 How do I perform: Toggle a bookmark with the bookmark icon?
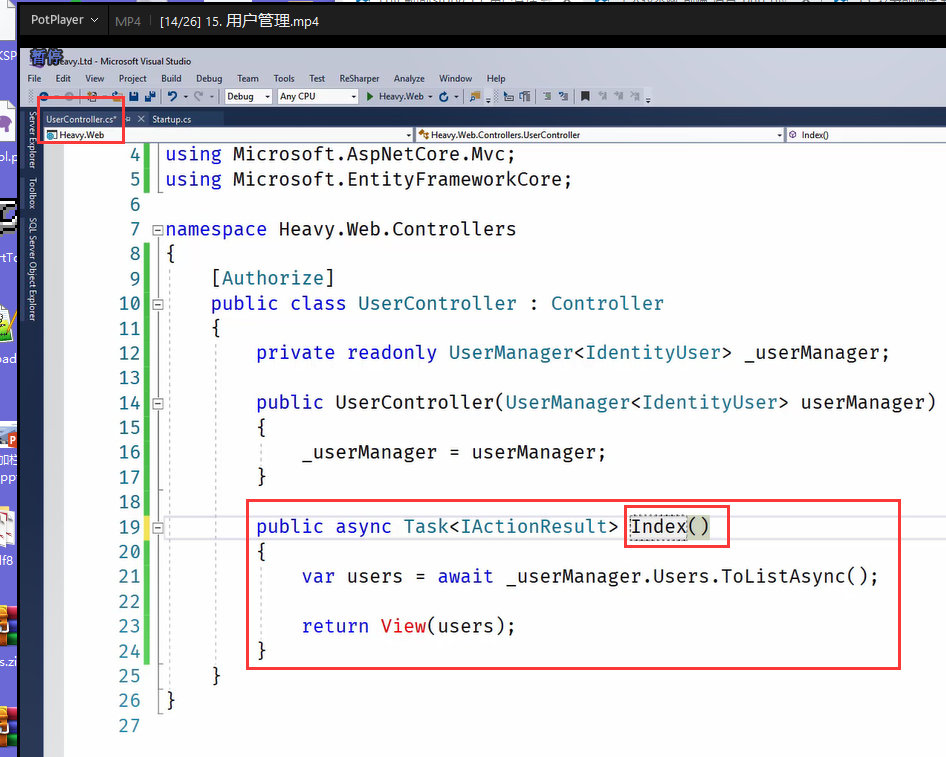[585, 97]
